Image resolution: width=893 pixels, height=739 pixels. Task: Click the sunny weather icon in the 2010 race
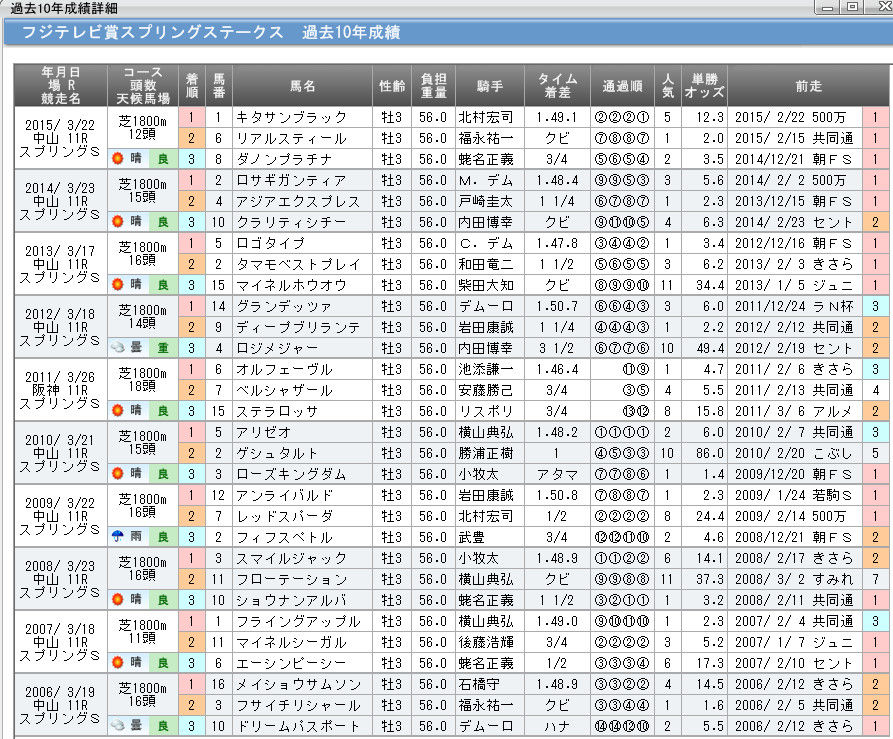(118, 473)
